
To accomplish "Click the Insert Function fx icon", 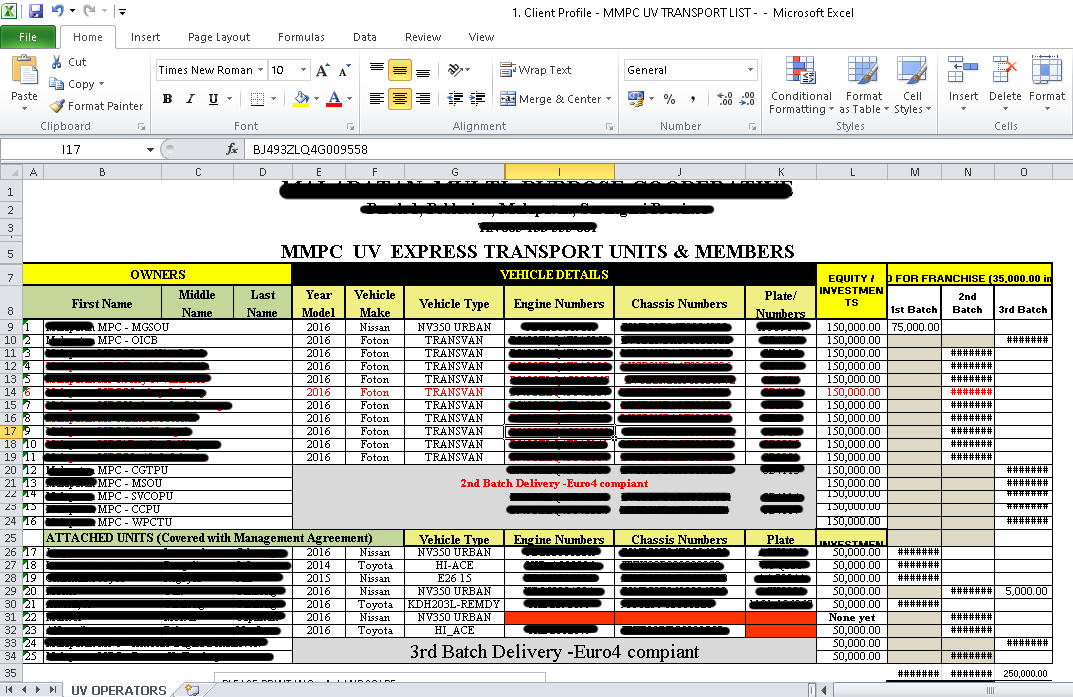I will pyautogui.click(x=232, y=149).
